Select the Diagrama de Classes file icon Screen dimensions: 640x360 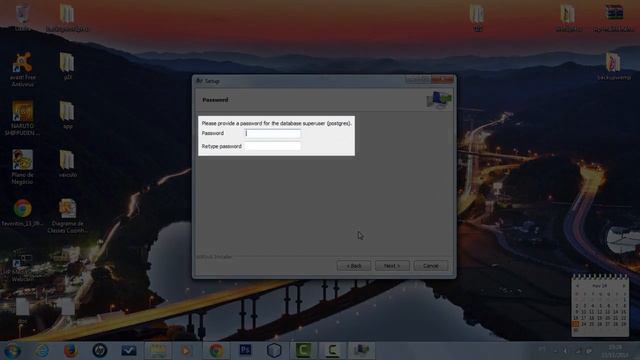[67, 216]
